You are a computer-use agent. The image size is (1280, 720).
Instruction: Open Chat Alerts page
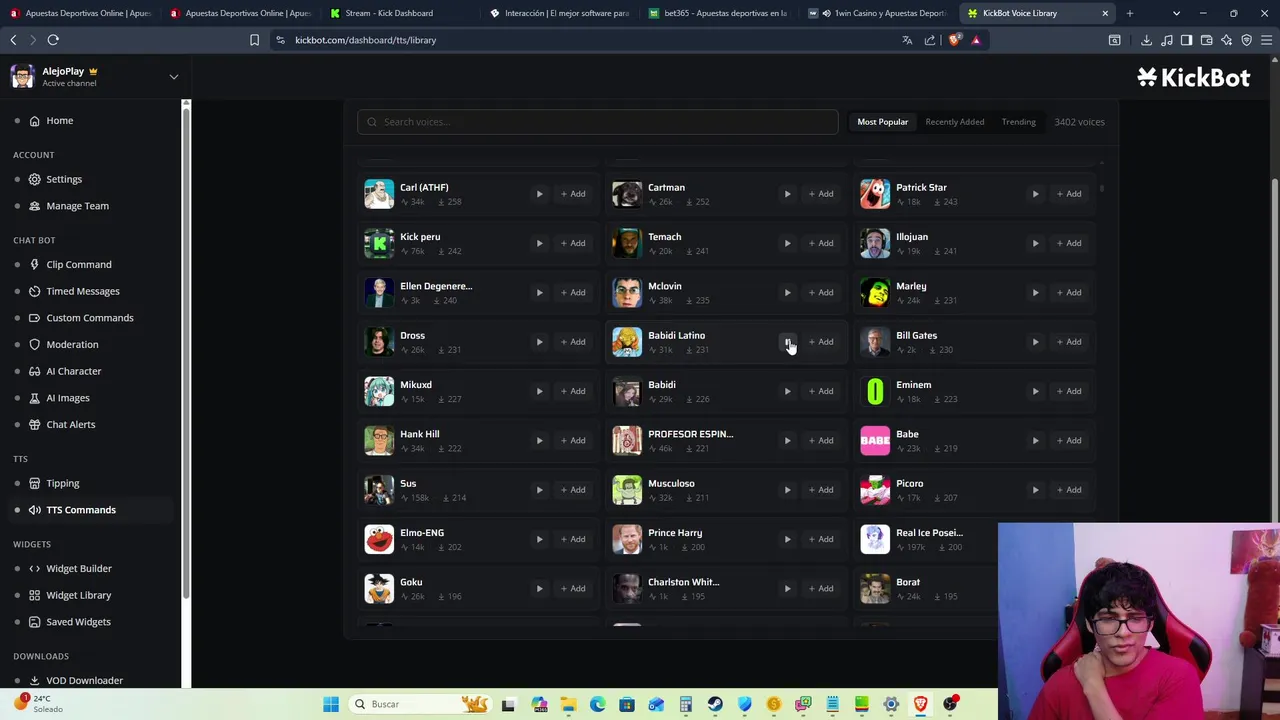(x=71, y=425)
